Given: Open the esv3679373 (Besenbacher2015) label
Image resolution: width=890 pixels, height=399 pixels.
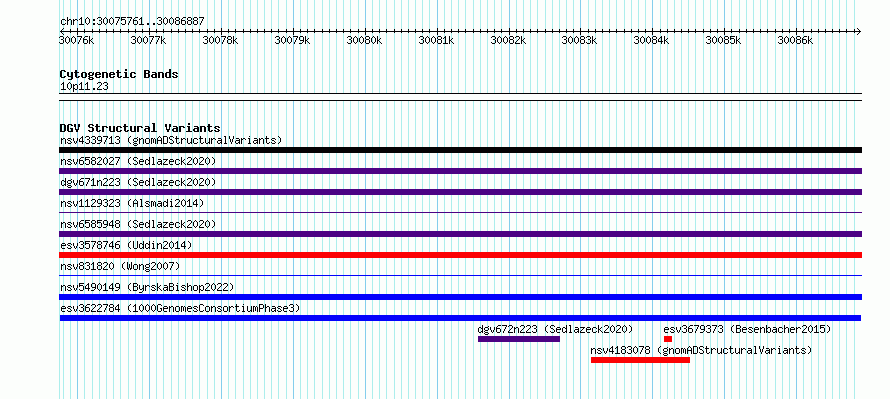Looking at the screenshot, I should (x=747, y=329).
